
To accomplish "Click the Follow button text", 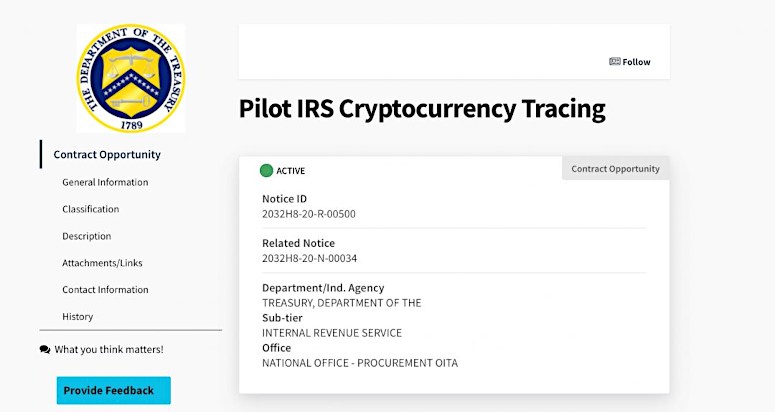I will click(636, 62).
